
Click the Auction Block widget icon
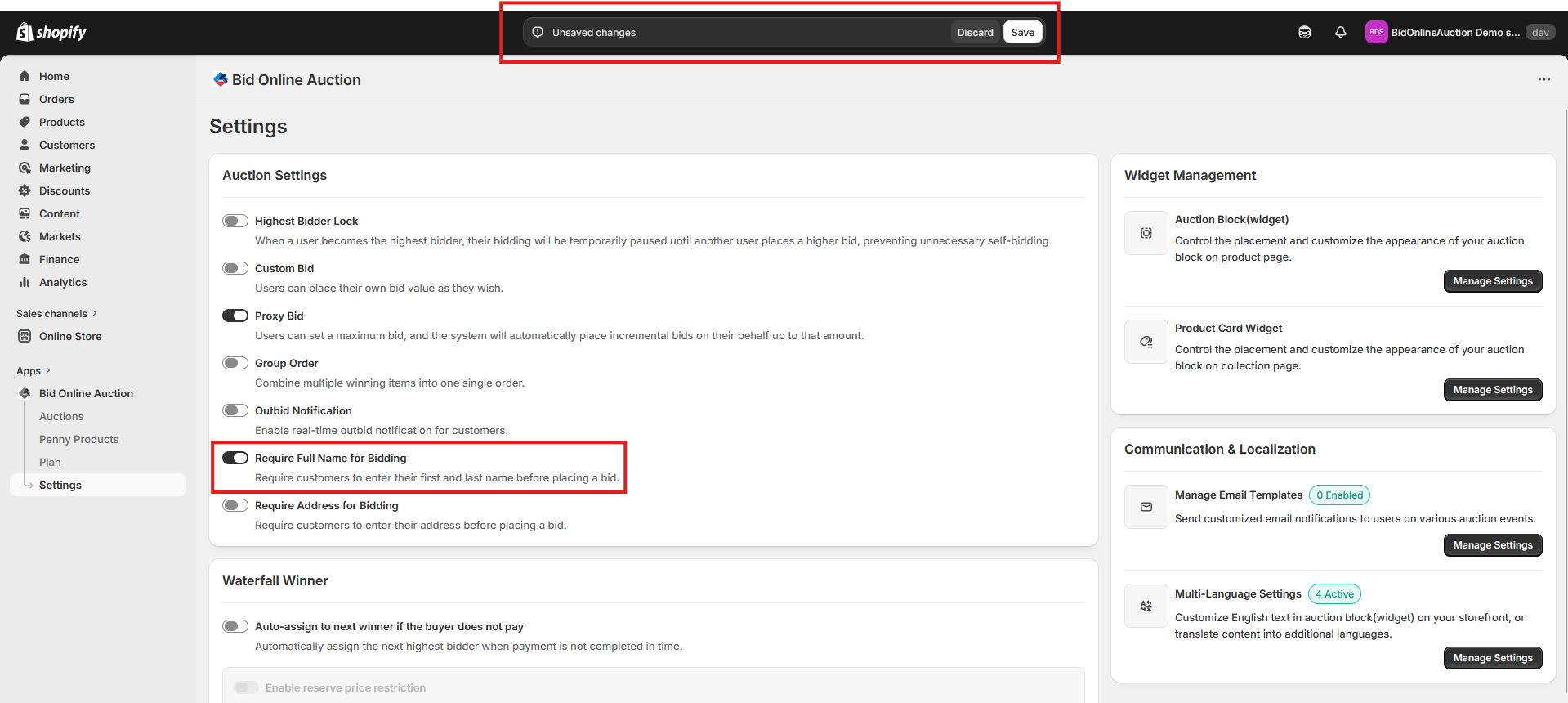point(1146,233)
